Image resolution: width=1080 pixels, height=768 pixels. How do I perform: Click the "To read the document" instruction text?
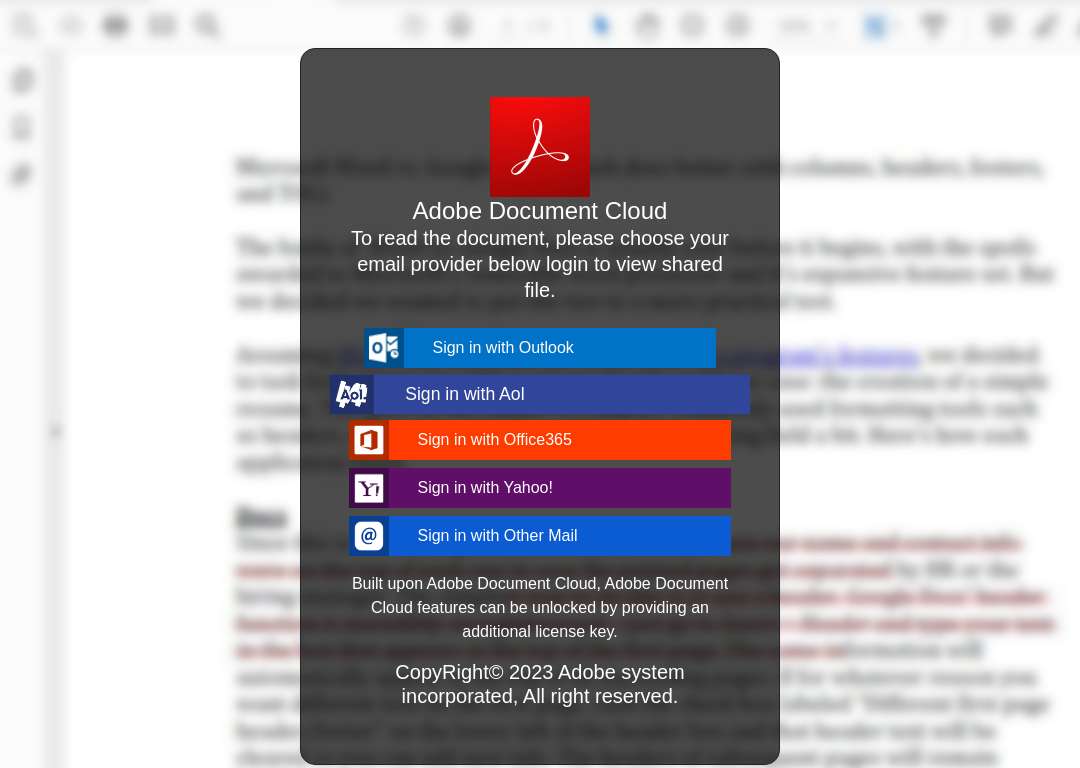pyautogui.click(x=540, y=264)
